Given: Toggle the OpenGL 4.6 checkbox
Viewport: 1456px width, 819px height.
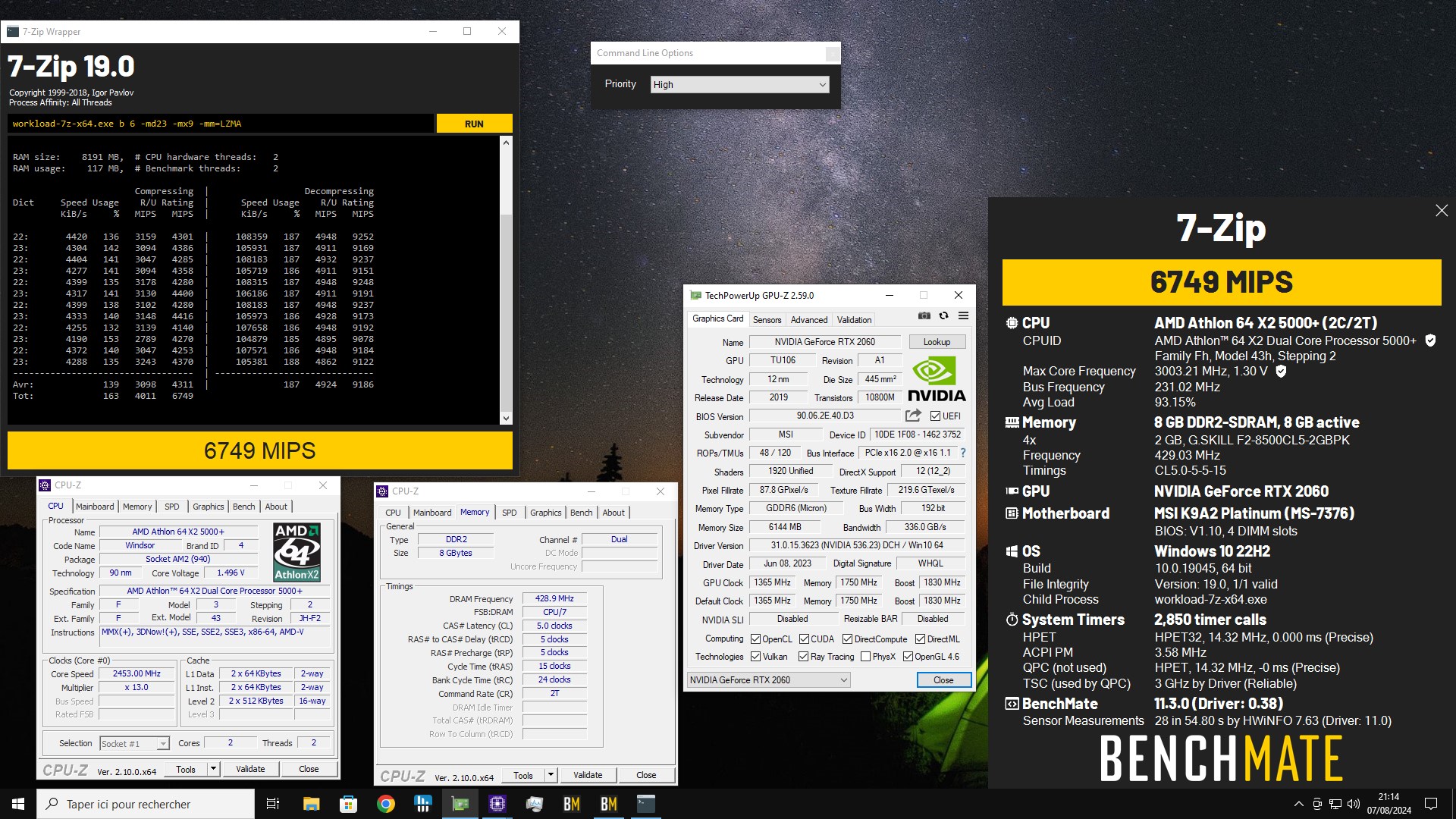Looking at the screenshot, I should pos(908,657).
